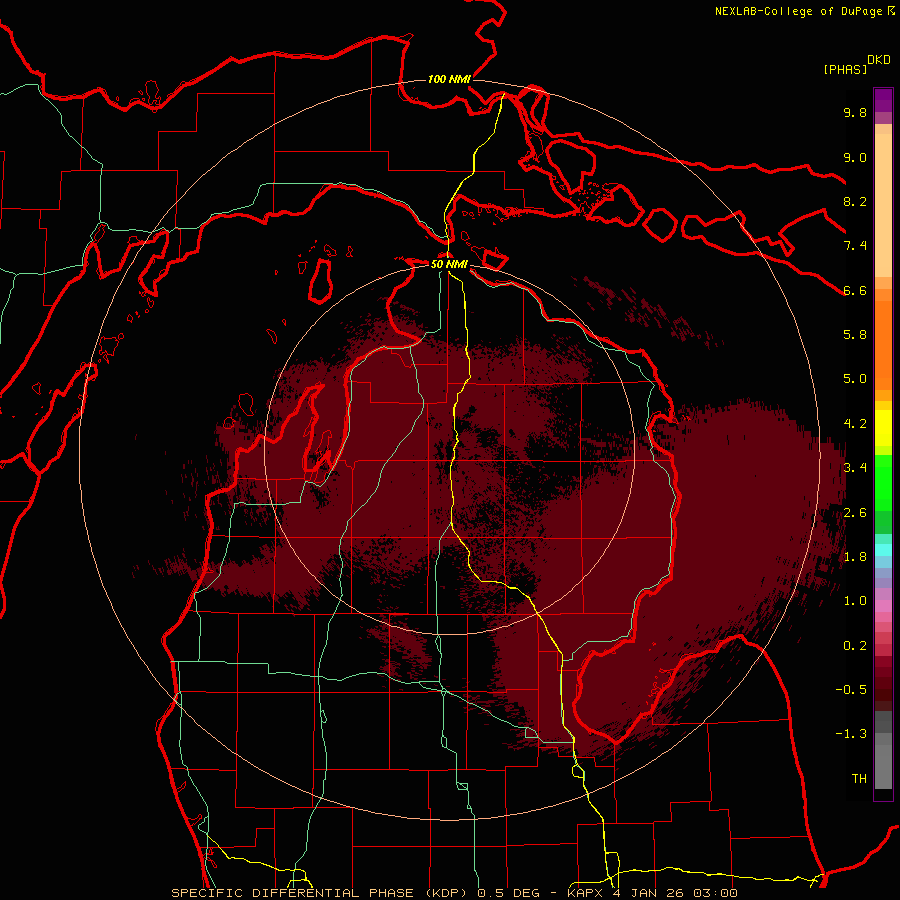Click the 5.8 legend value
The height and width of the screenshot is (900, 900).
[855, 334]
